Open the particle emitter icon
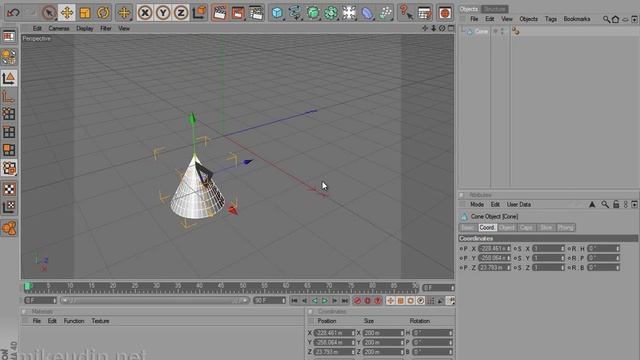 pos(385,13)
